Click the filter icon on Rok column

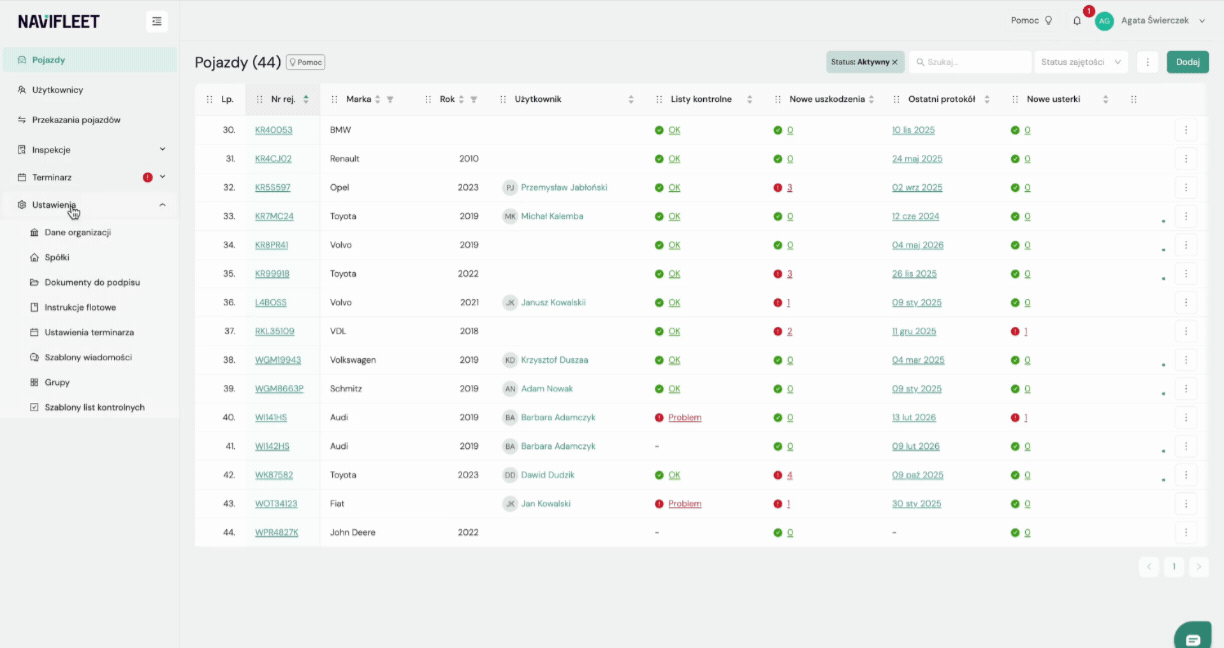[x=473, y=99]
